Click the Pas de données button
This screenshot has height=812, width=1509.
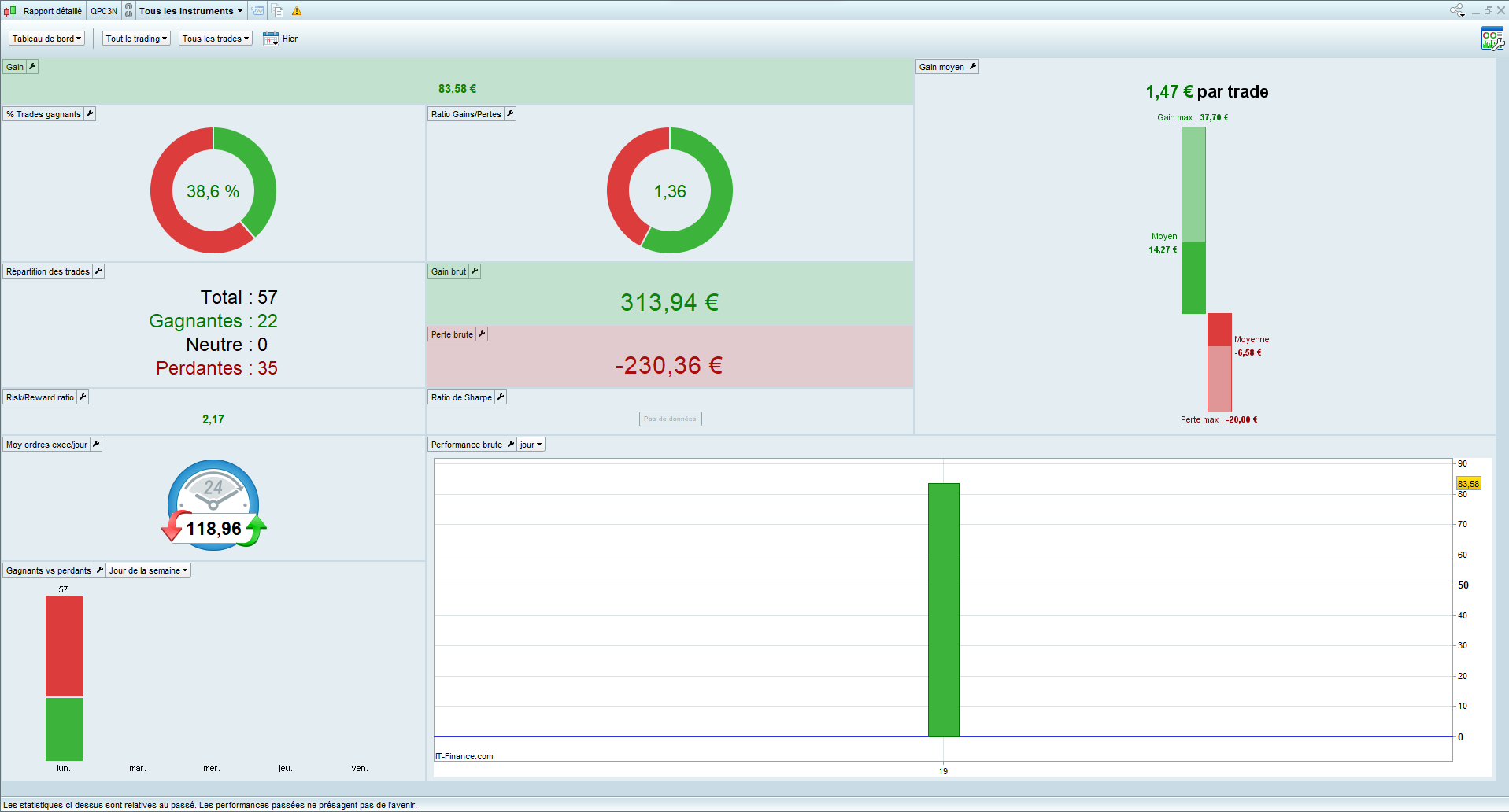pyautogui.click(x=671, y=419)
